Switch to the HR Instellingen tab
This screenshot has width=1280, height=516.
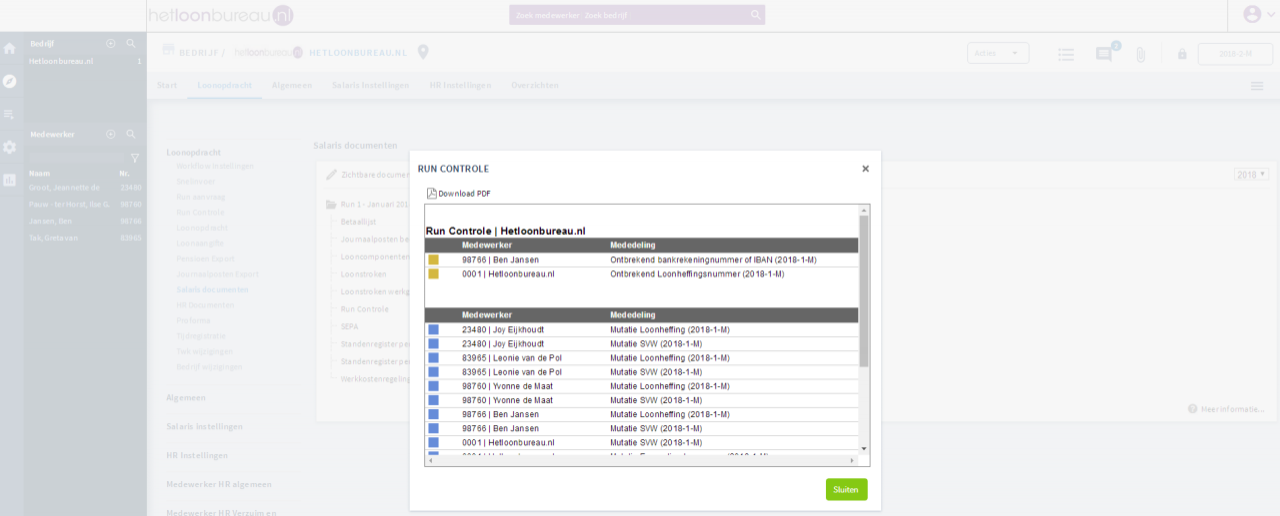[460, 85]
